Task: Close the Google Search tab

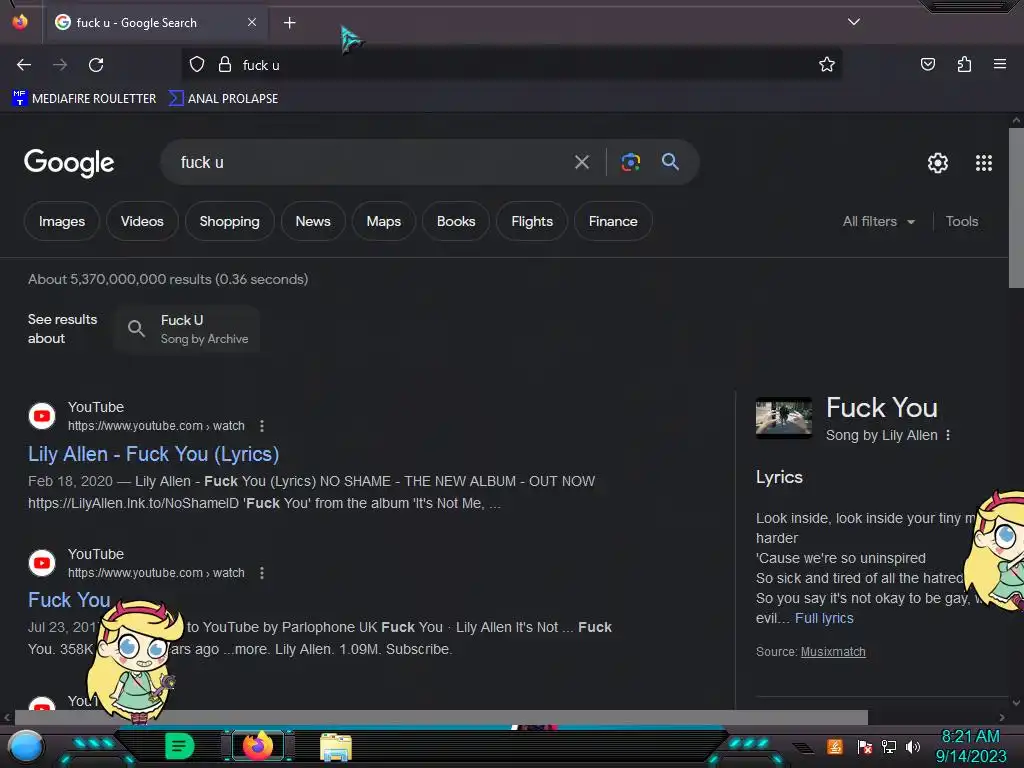Action: point(252,22)
